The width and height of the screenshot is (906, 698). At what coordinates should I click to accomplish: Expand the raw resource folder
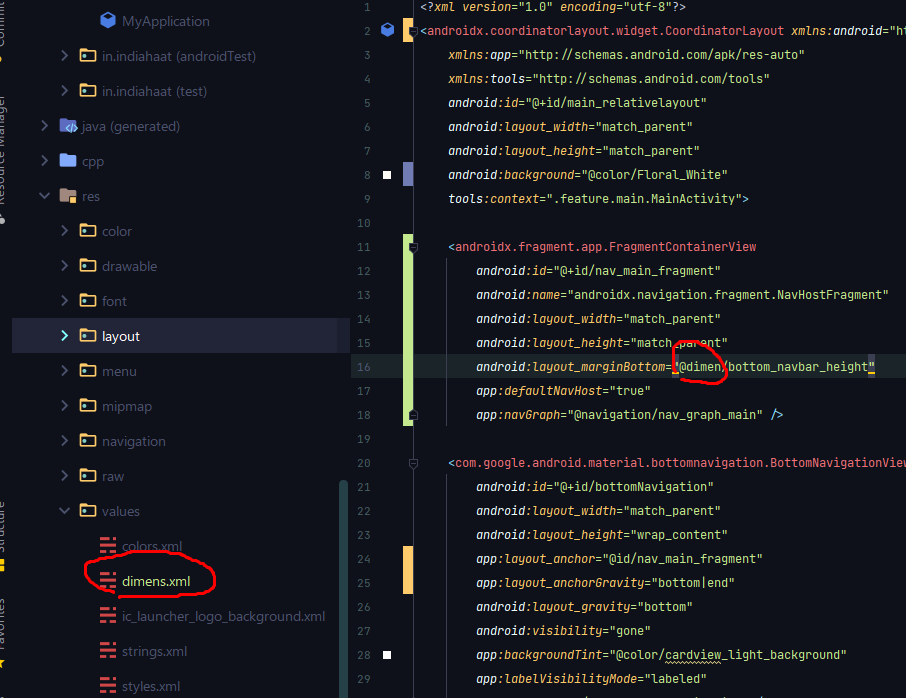[64, 476]
